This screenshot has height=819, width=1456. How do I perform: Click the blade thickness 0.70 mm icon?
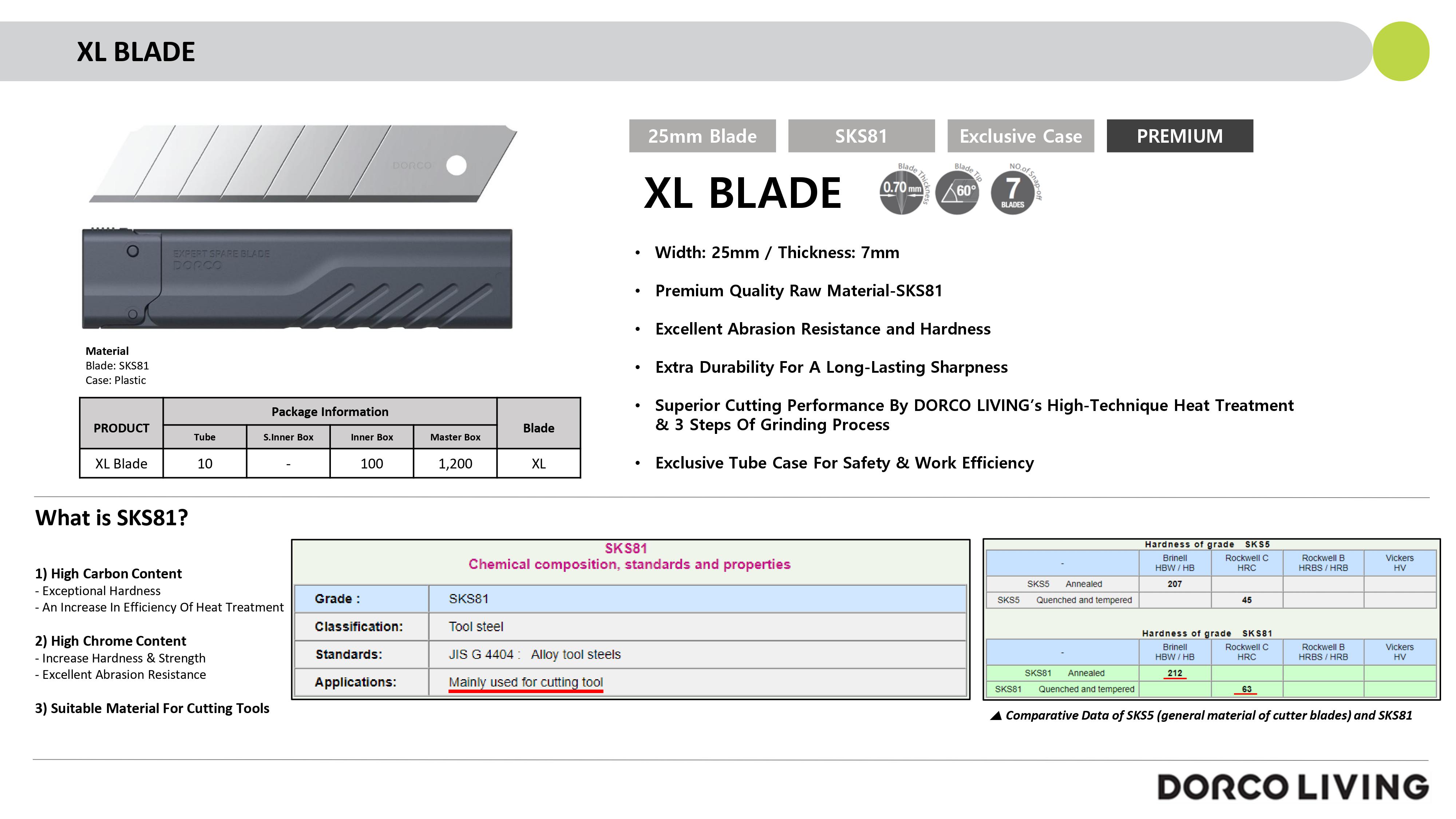pos(901,192)
